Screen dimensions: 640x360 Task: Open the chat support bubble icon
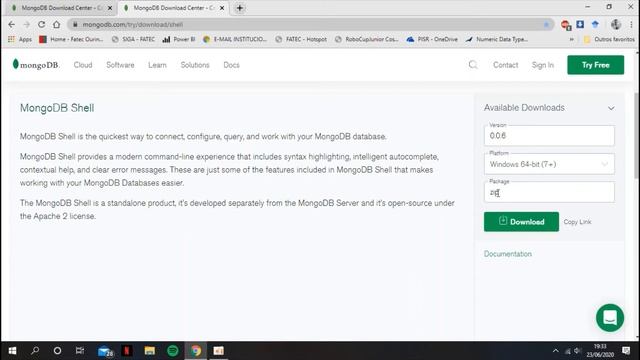point(610,318)
